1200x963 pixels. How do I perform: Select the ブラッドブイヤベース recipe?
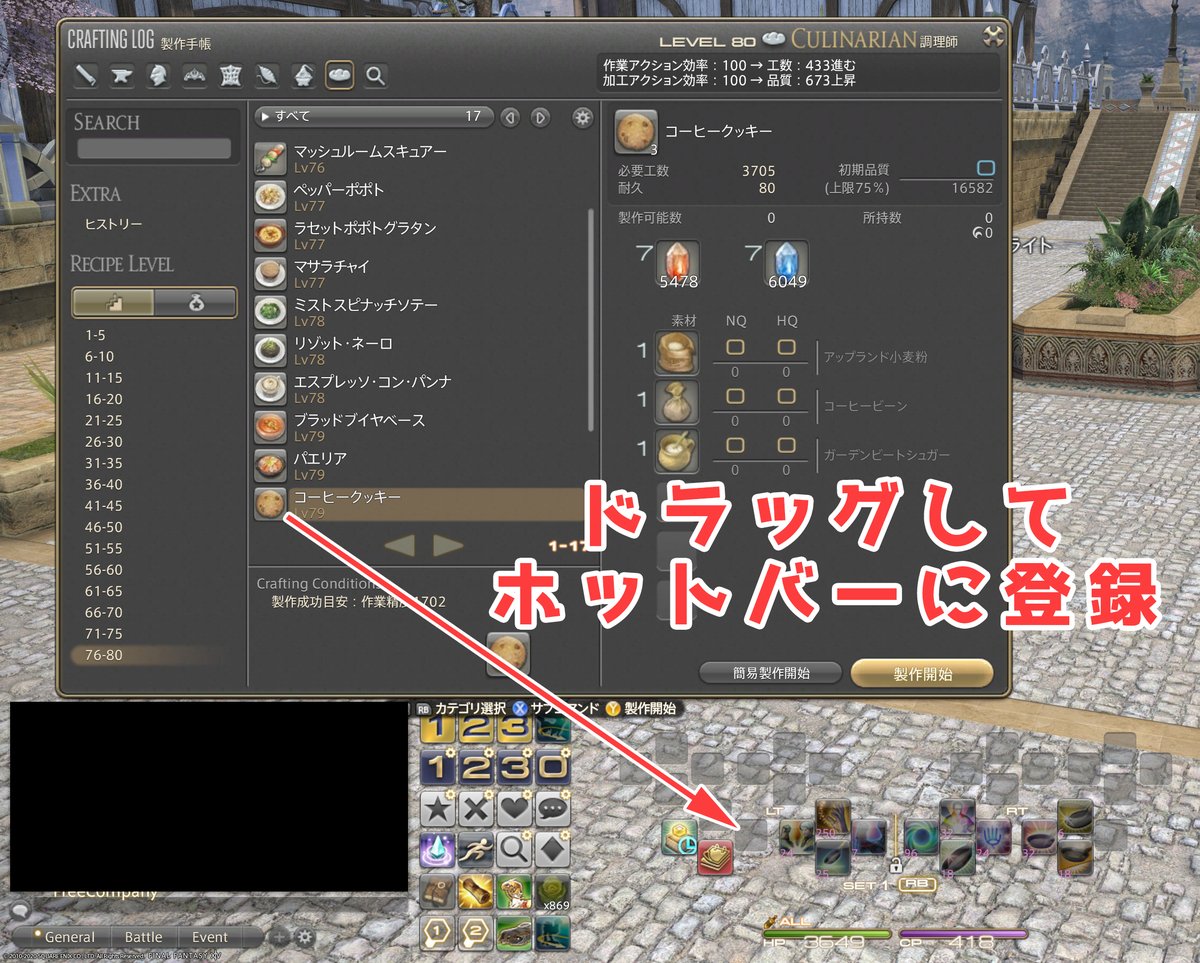pos(420,427)
